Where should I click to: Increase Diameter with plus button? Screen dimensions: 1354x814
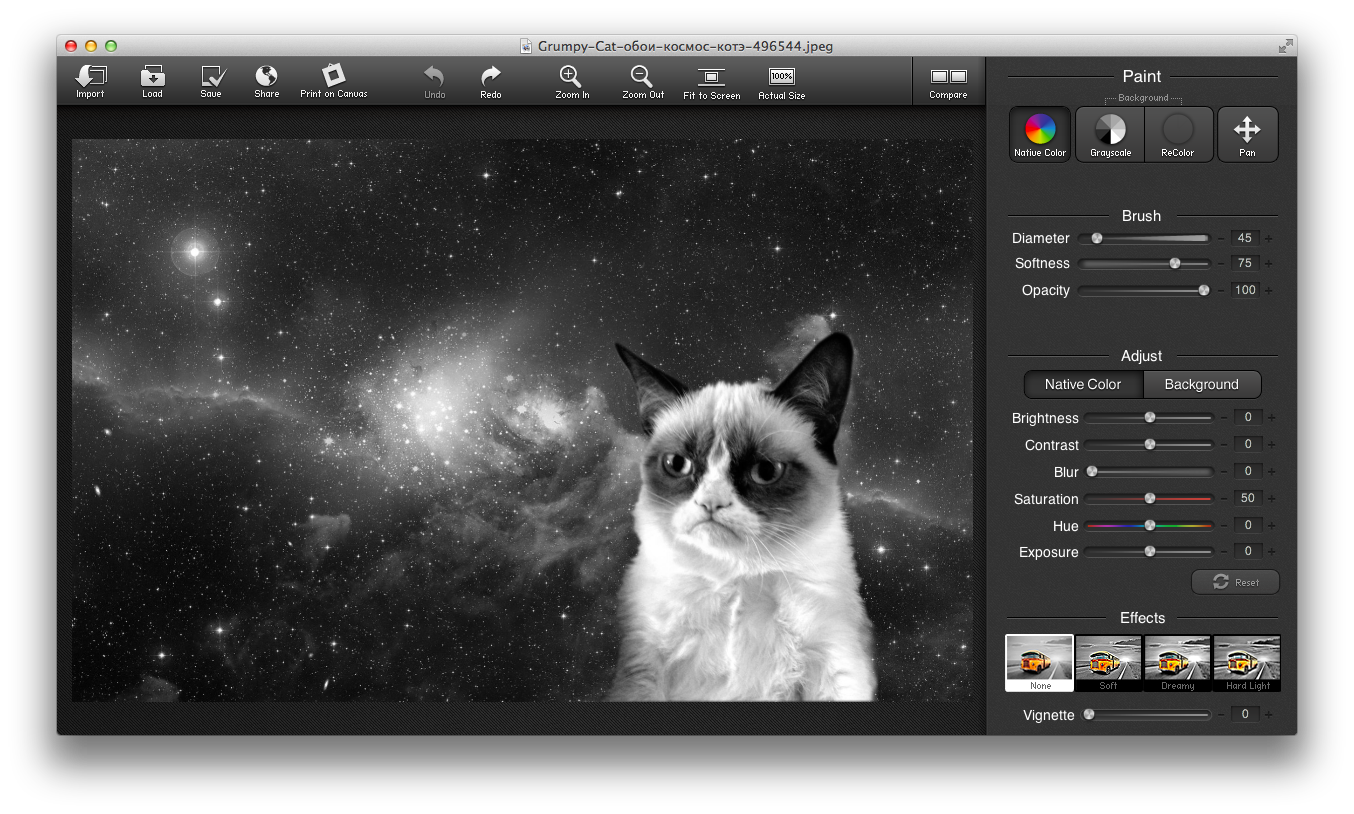1269,239
